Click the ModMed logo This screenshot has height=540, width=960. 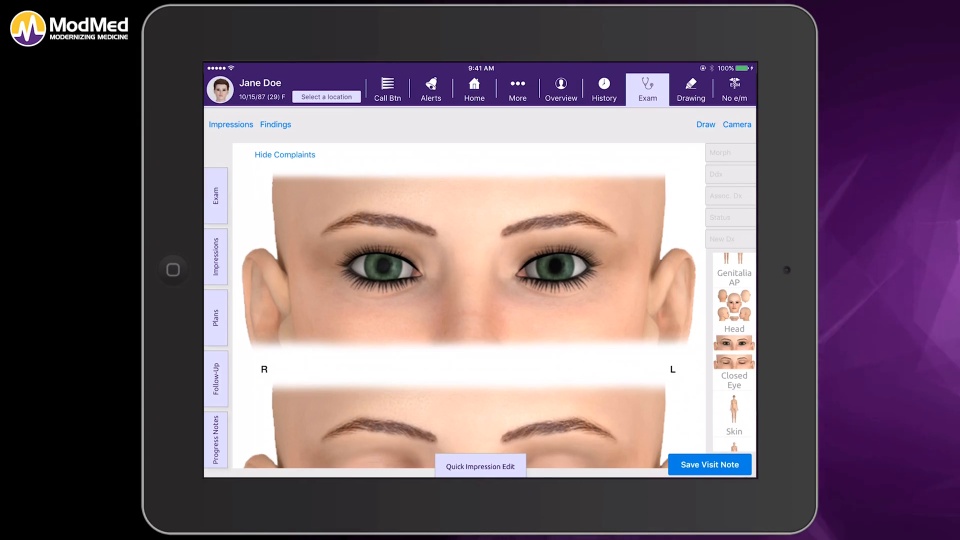point(69,28)
